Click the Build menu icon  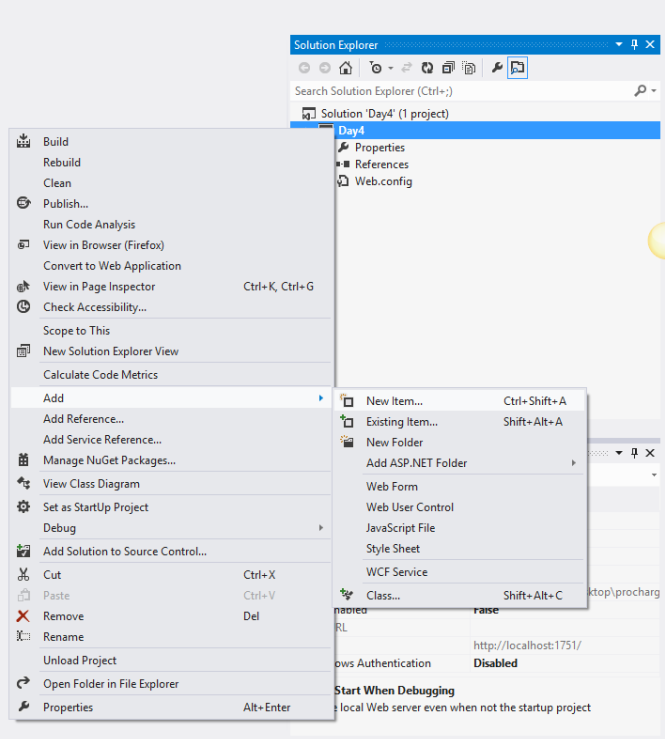(x=24, y=141)
